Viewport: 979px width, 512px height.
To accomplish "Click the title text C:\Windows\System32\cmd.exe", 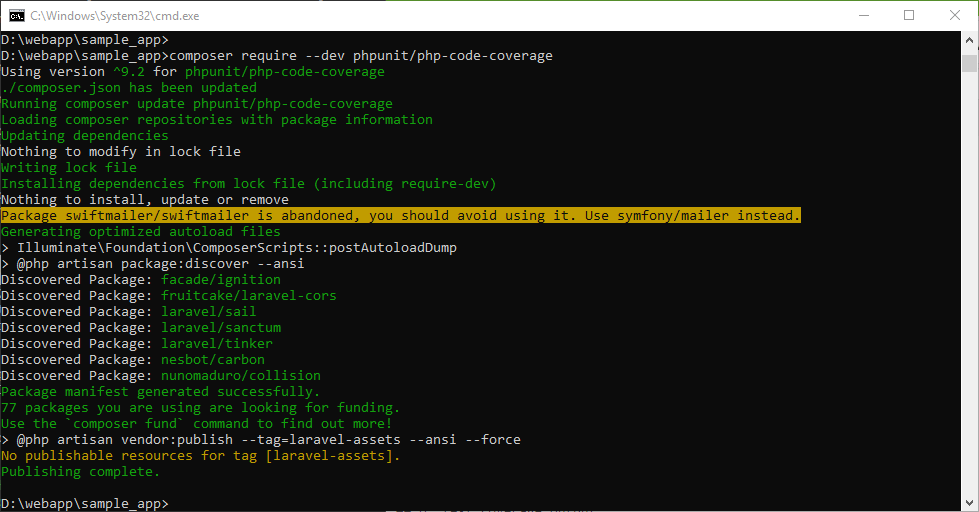I will 115,16.
